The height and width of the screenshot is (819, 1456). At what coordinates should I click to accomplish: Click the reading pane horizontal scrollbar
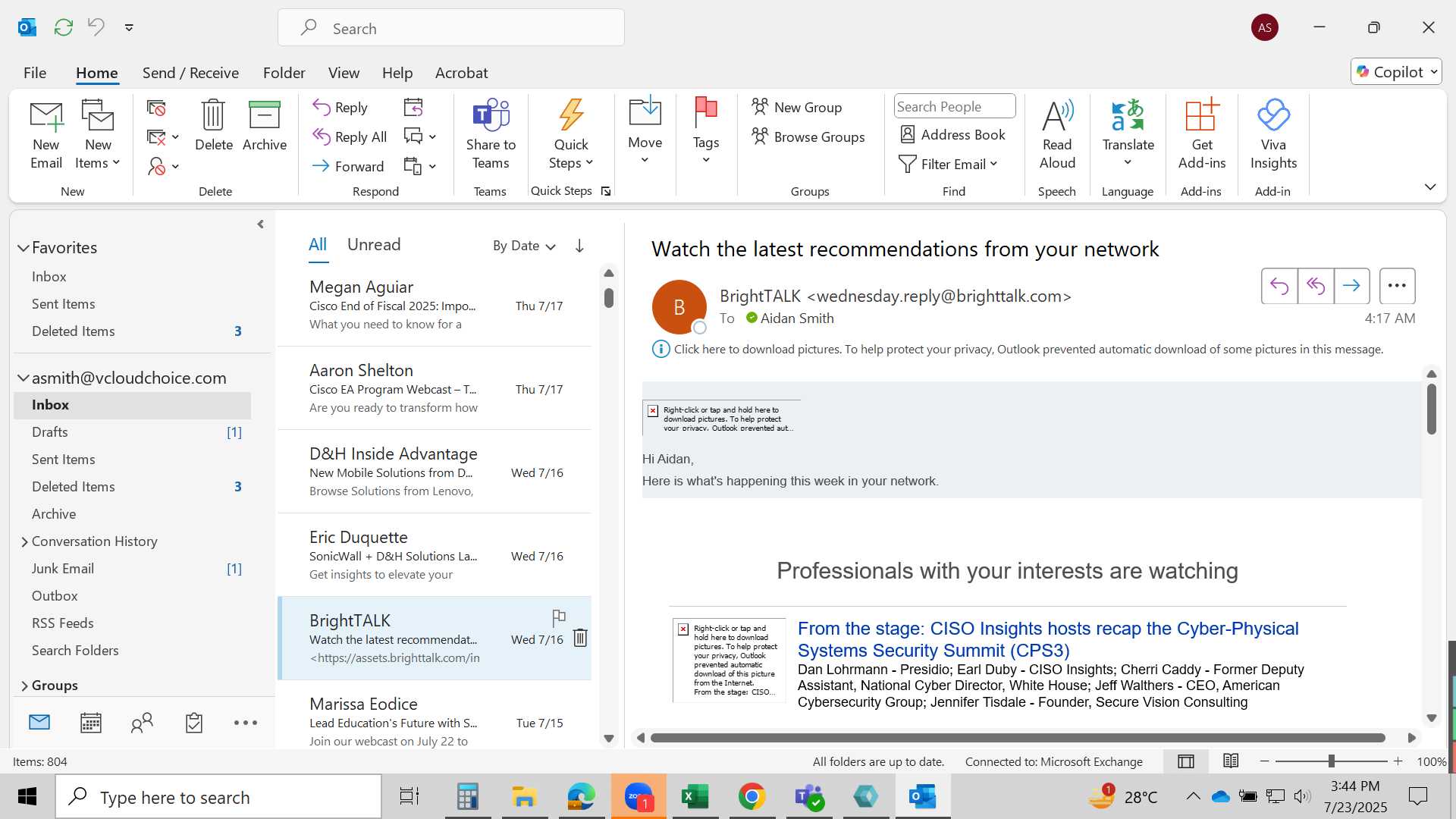point(1018,738)
